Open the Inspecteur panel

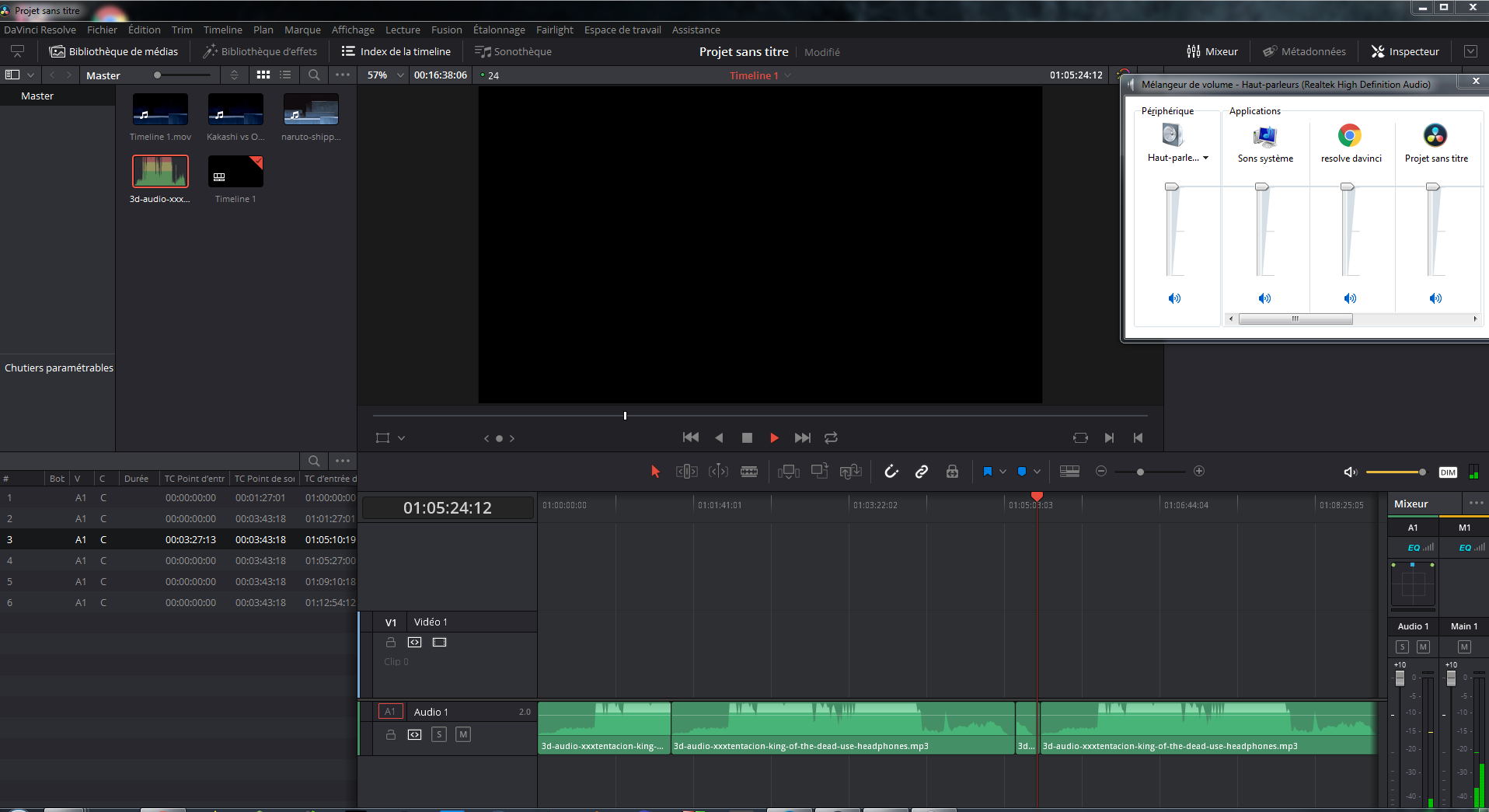click(1405, 51)
